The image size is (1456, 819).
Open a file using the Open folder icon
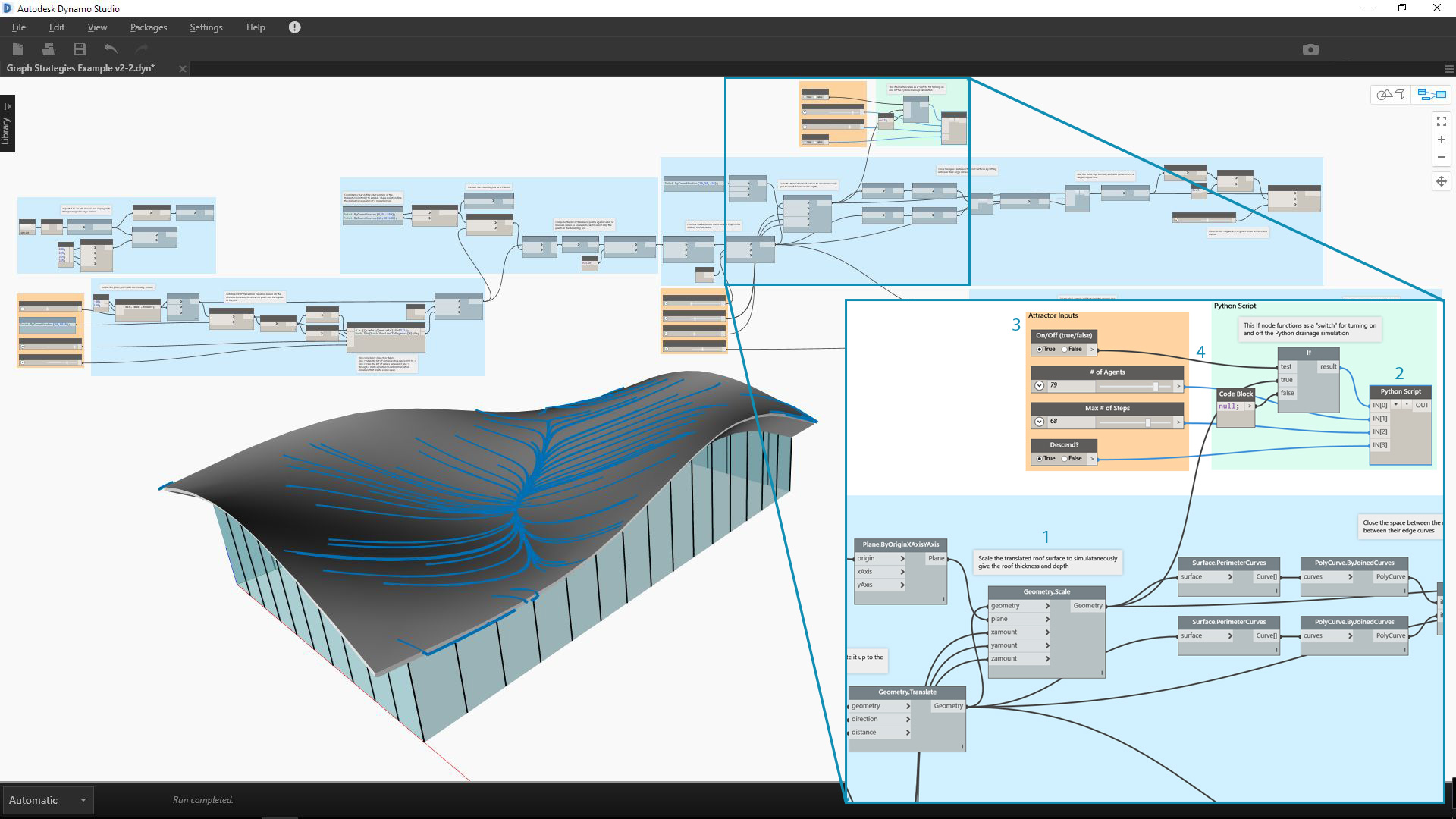coord(48,49)
